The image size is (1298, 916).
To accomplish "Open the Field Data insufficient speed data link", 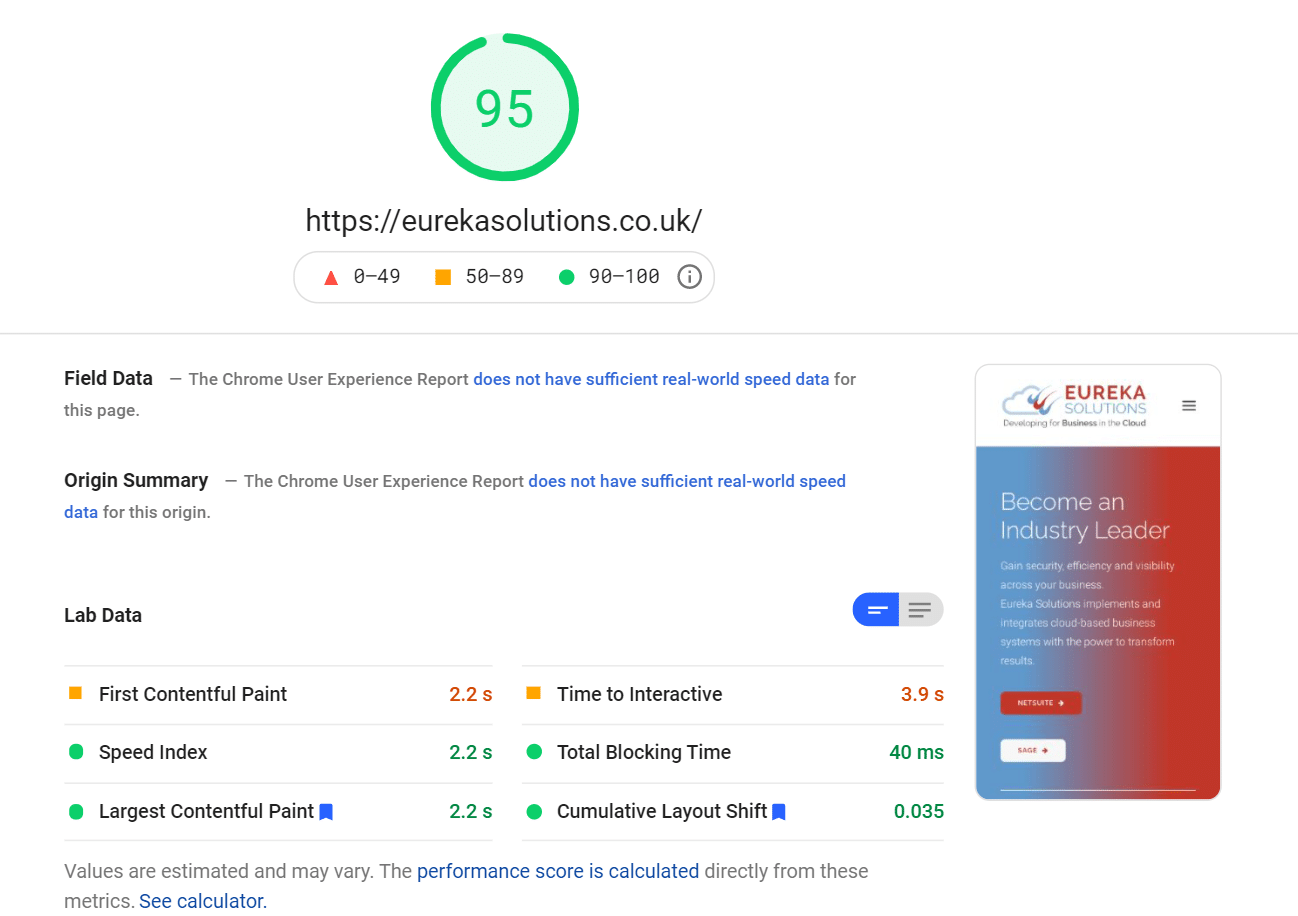I will coord(649,379).
